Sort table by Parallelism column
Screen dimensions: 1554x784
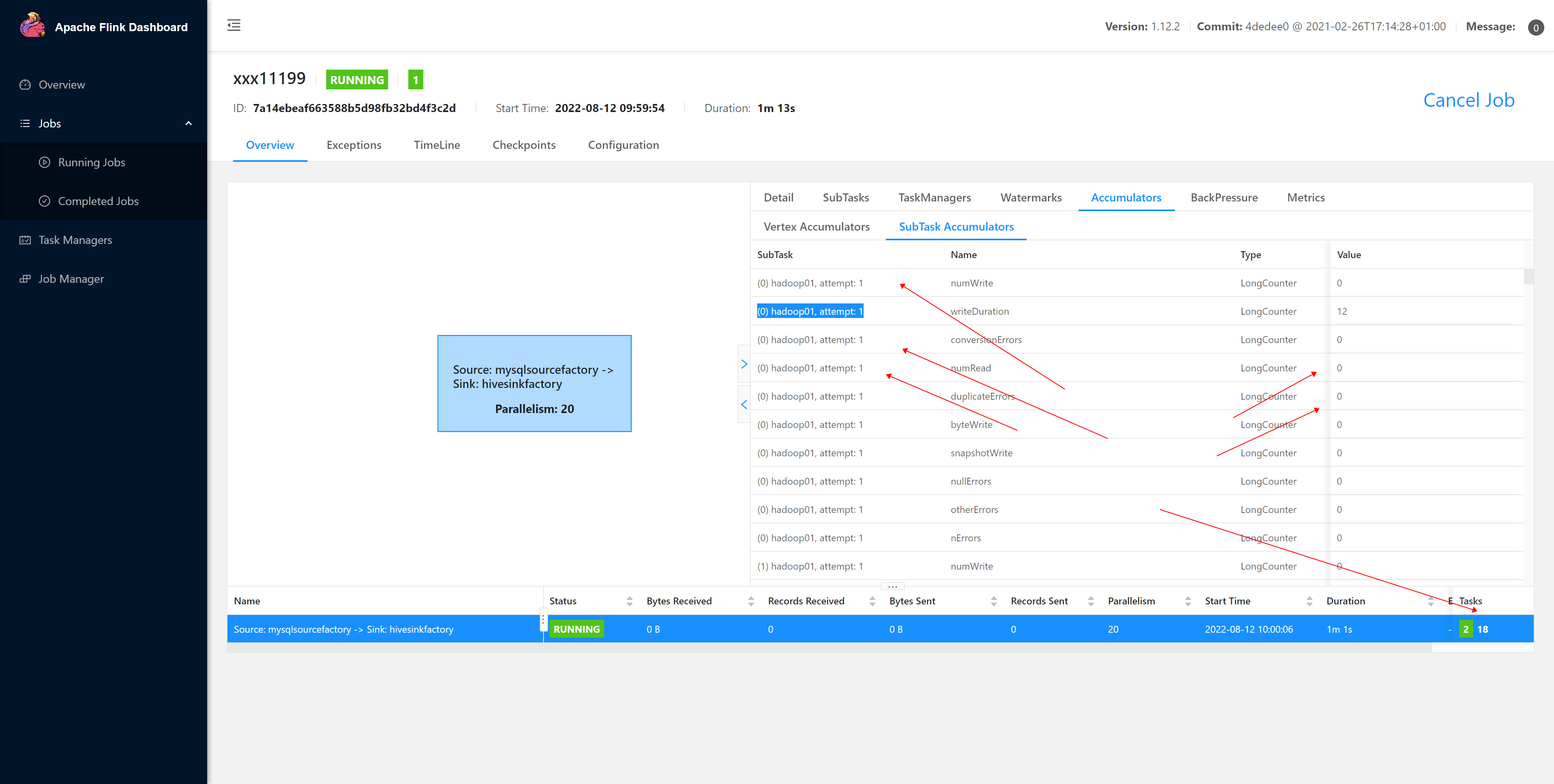click(x=1187, y=601)
